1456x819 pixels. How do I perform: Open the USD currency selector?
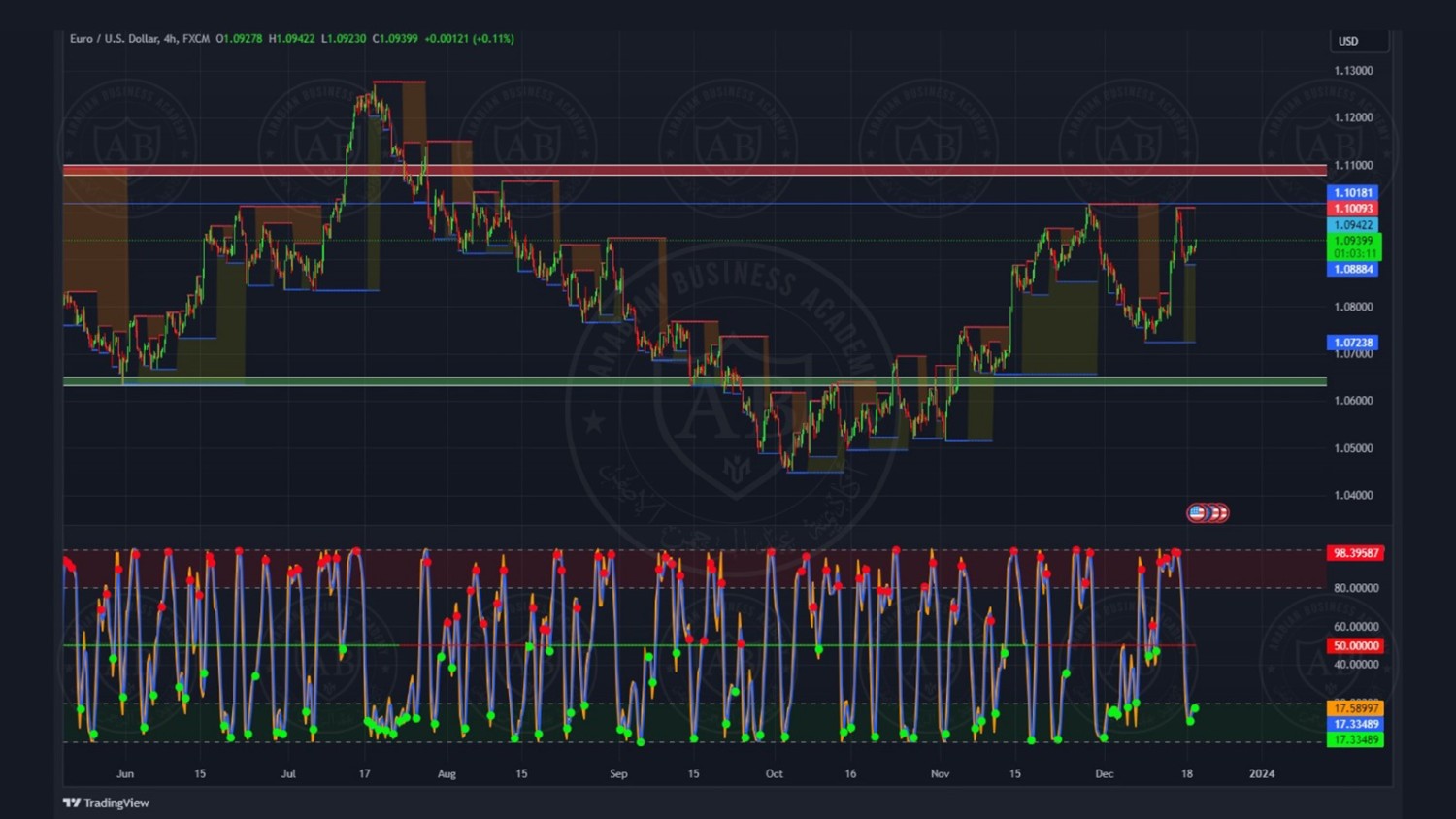(x=1358, y=41)
